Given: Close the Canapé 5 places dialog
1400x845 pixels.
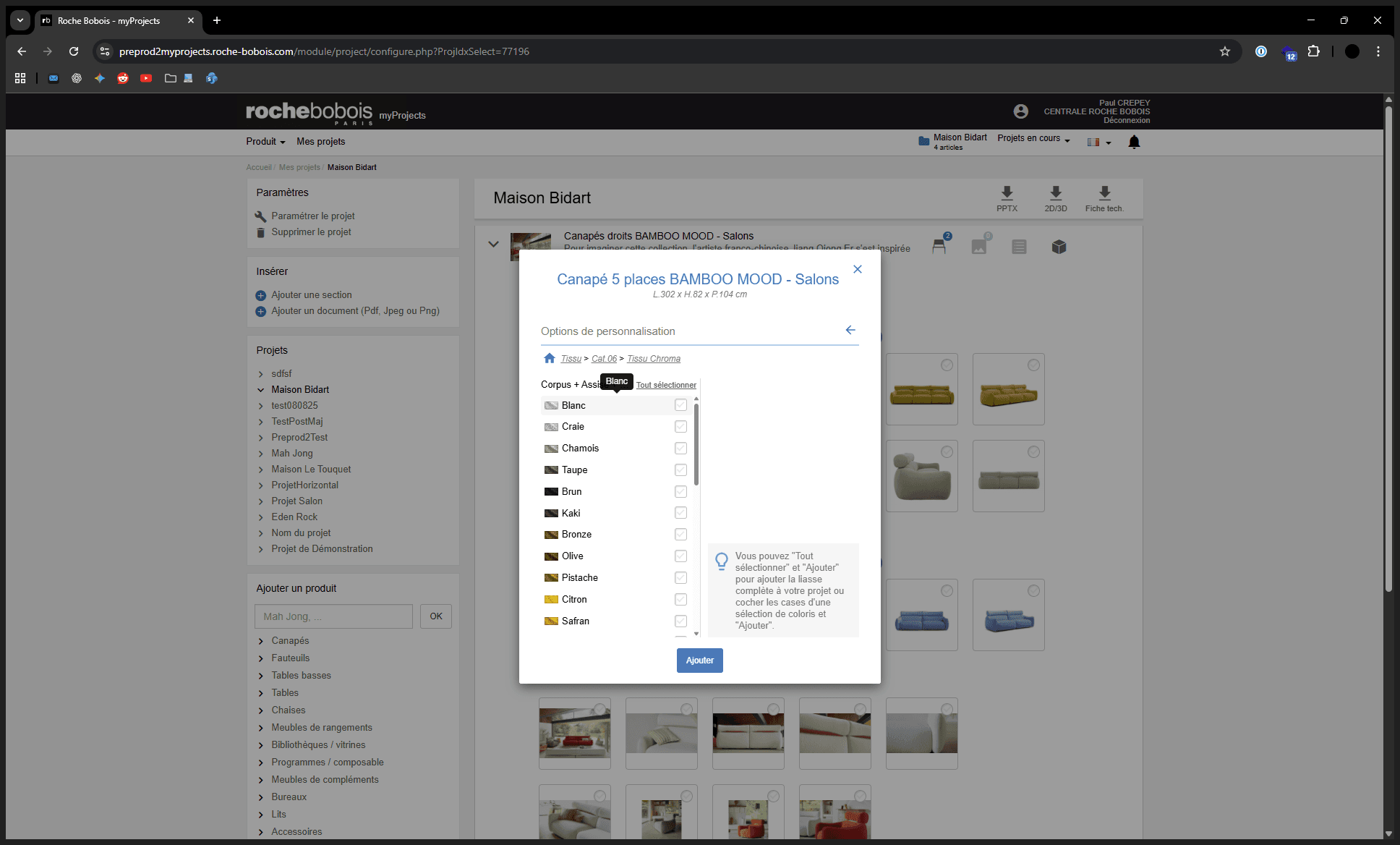Looking at the screenshot, I should (858, 269).
